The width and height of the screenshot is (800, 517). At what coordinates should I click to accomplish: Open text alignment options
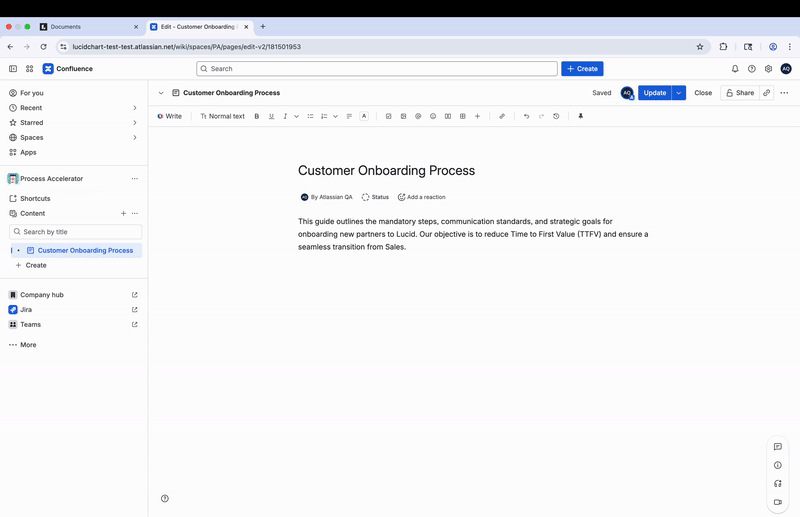click(349, 116)
